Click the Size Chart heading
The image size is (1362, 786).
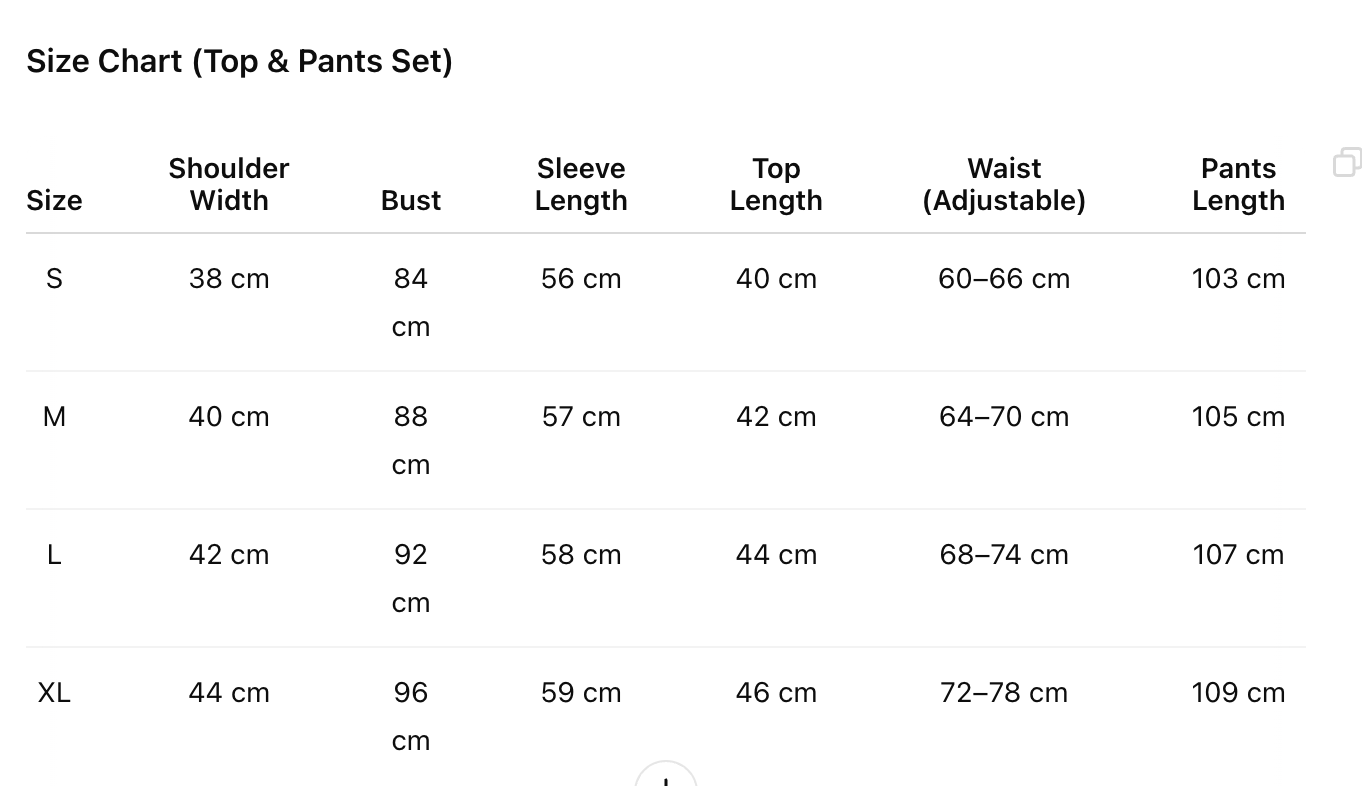[x=239, y=61]
